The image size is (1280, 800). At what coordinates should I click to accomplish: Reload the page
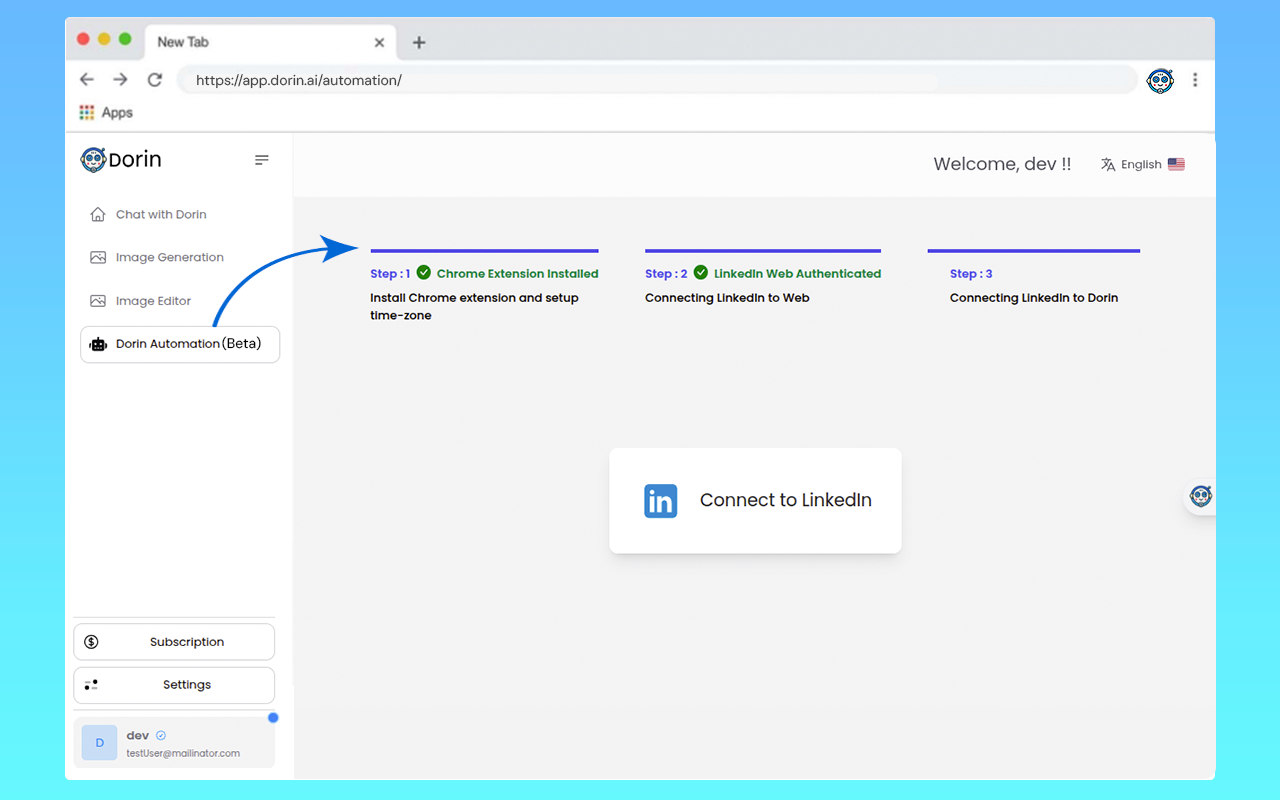(154, 80)
